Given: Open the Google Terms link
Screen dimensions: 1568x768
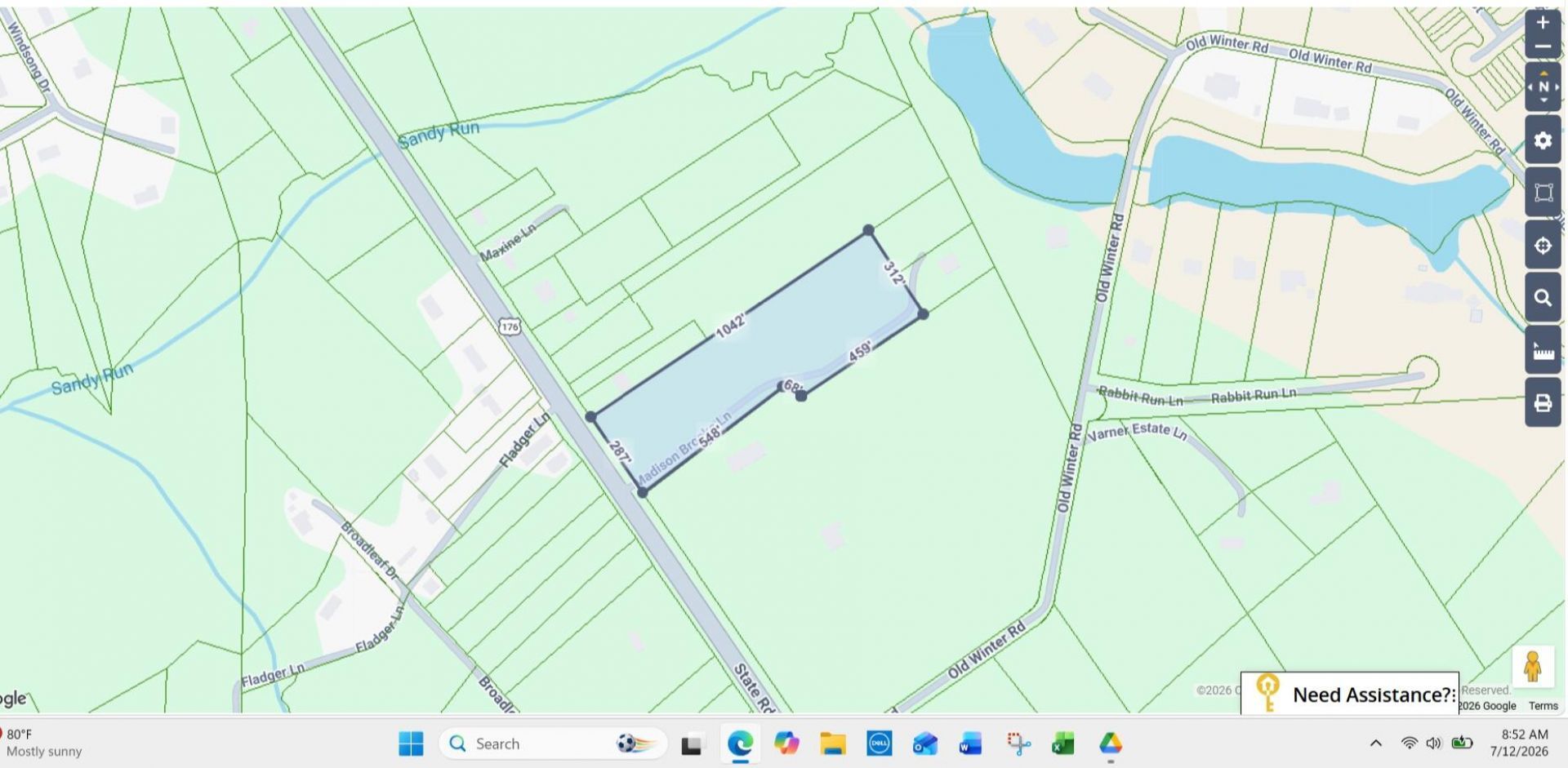Looking at the screenshot, I should point(1543,706).
